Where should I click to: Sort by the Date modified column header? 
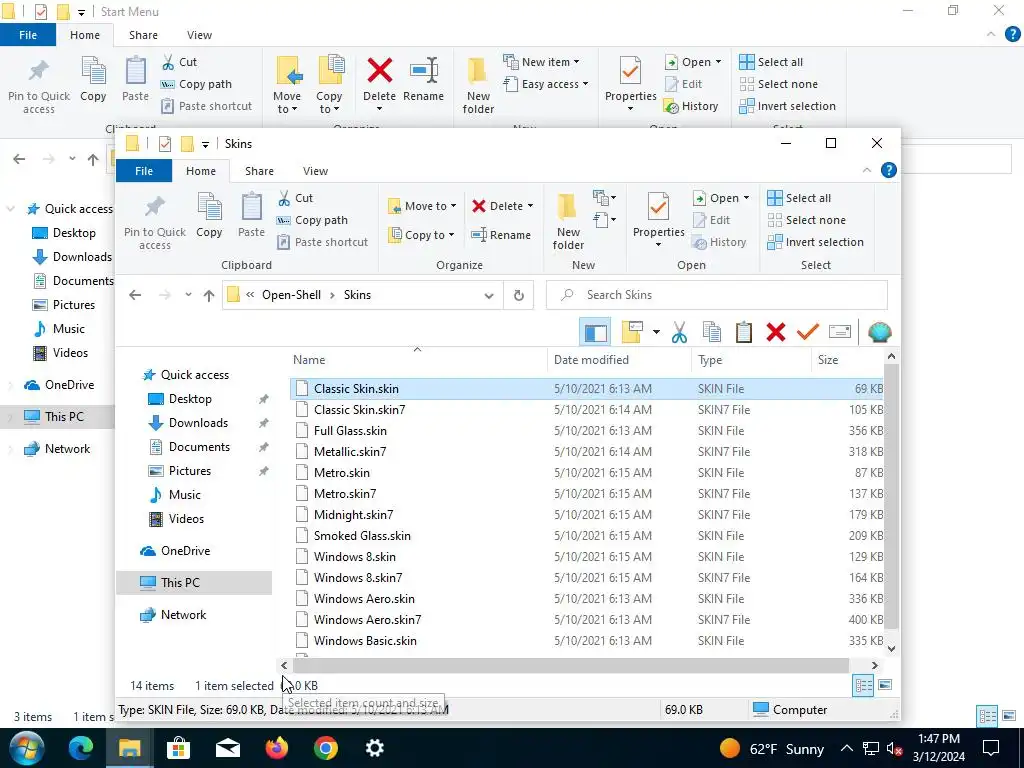coord(591,360)
